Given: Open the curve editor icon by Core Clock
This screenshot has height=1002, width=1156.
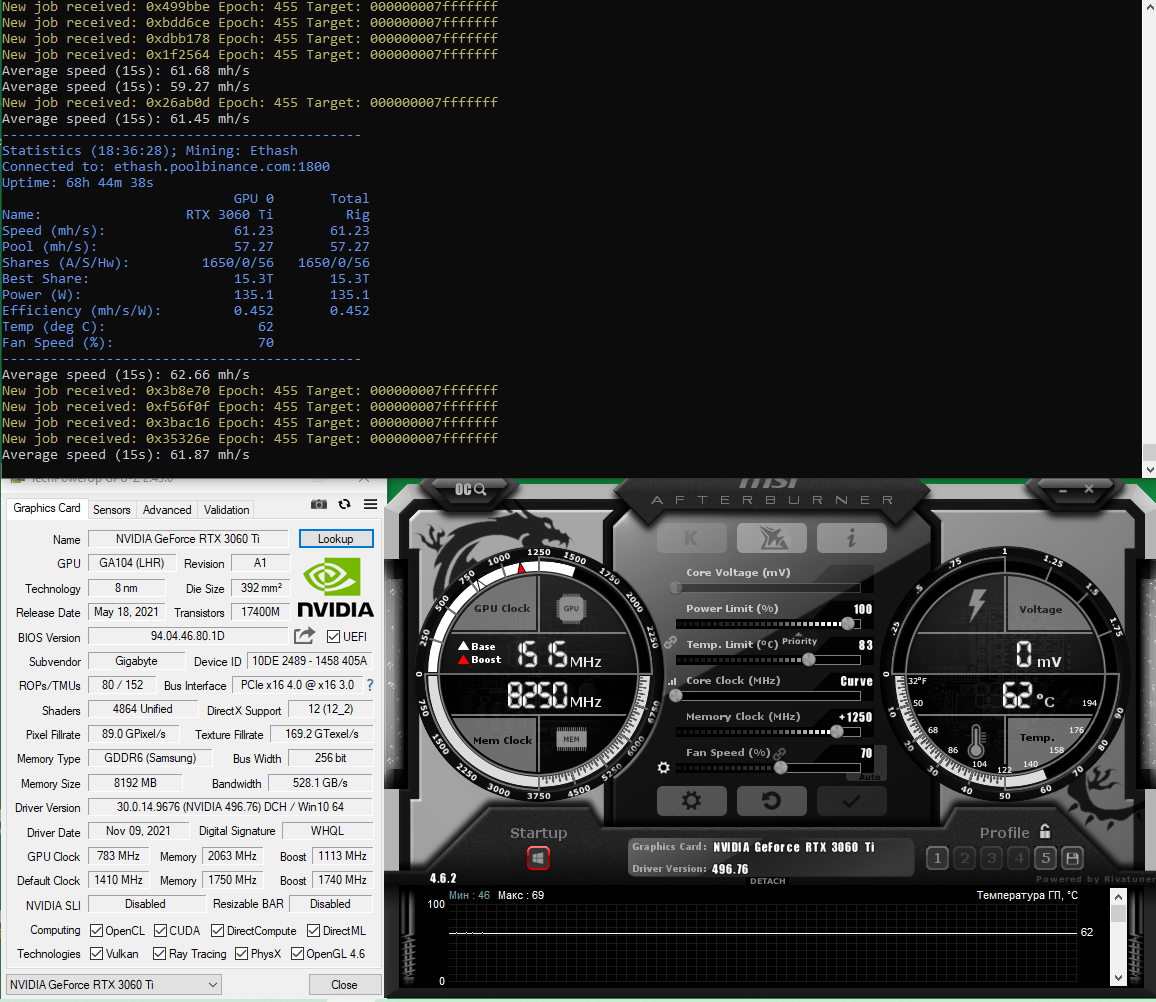Looking at the screenshot, I should click(672, 681).
